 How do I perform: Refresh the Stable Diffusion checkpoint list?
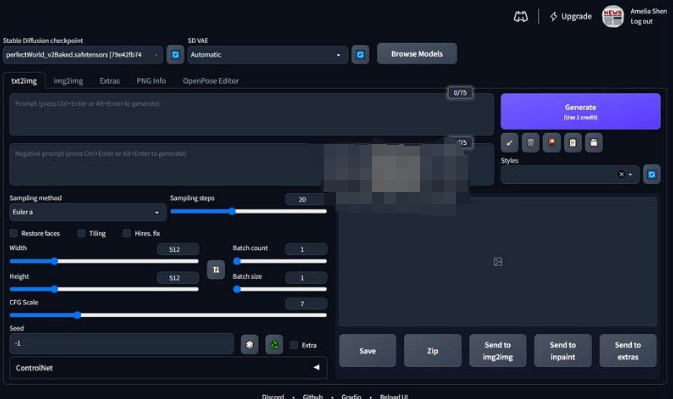(175, 54)
